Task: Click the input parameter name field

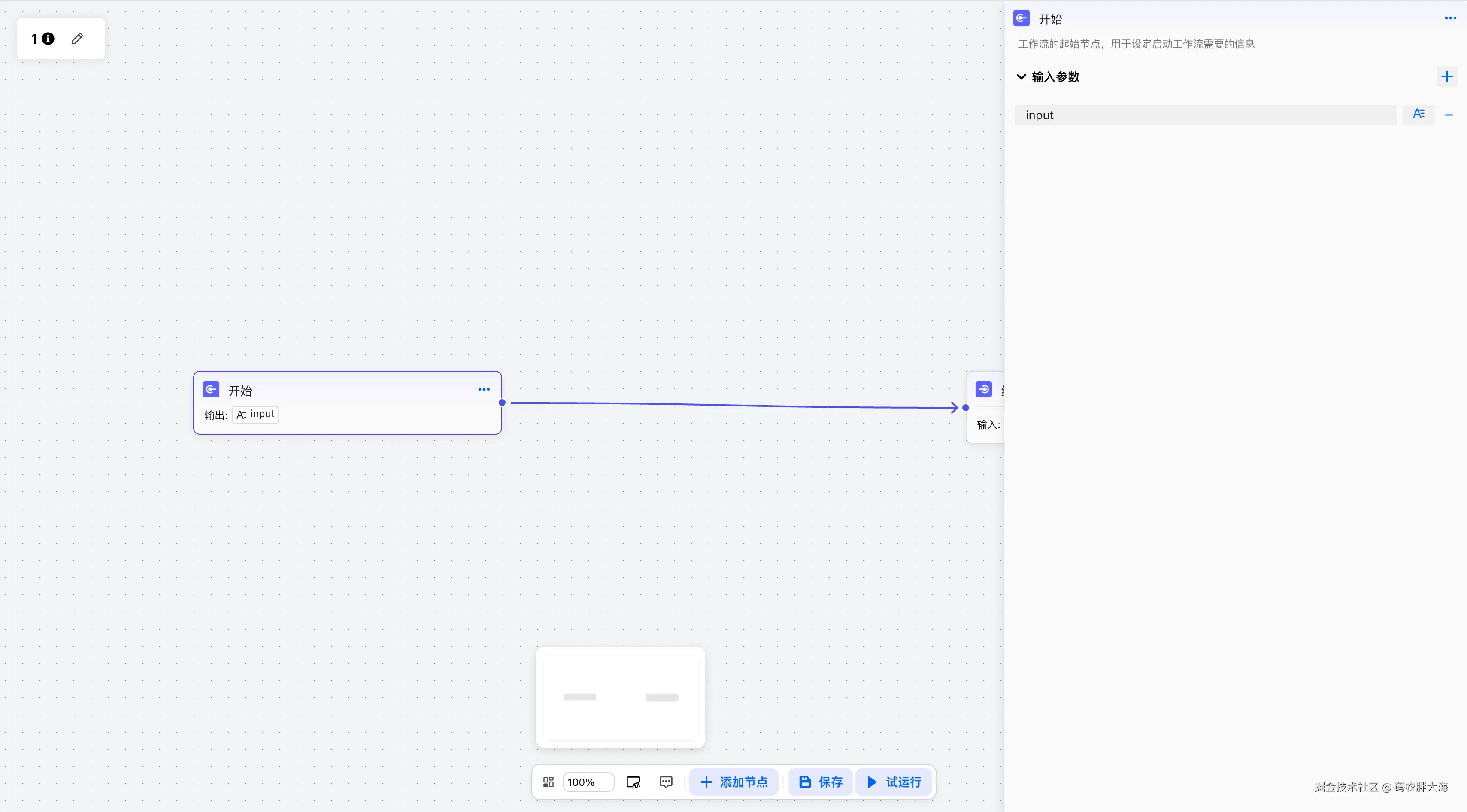Action: tap(1205, 115)
